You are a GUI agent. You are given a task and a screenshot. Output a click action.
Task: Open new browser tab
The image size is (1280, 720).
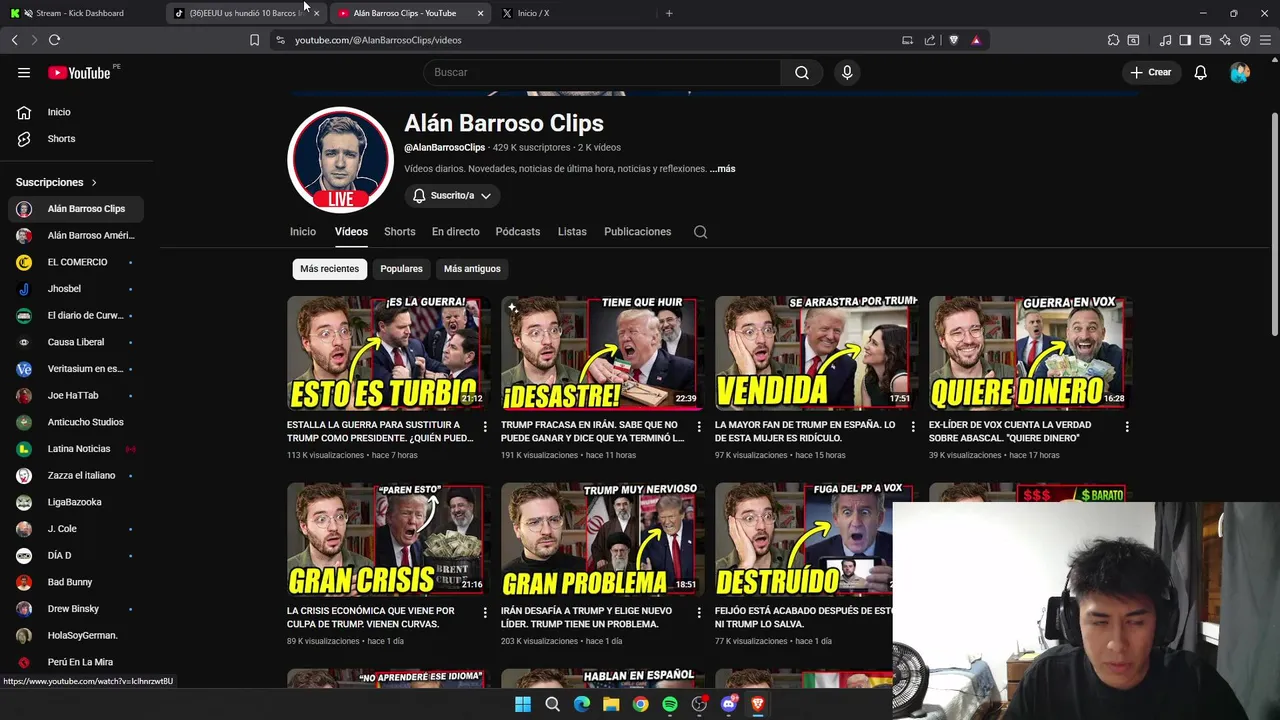coord(669,13)
